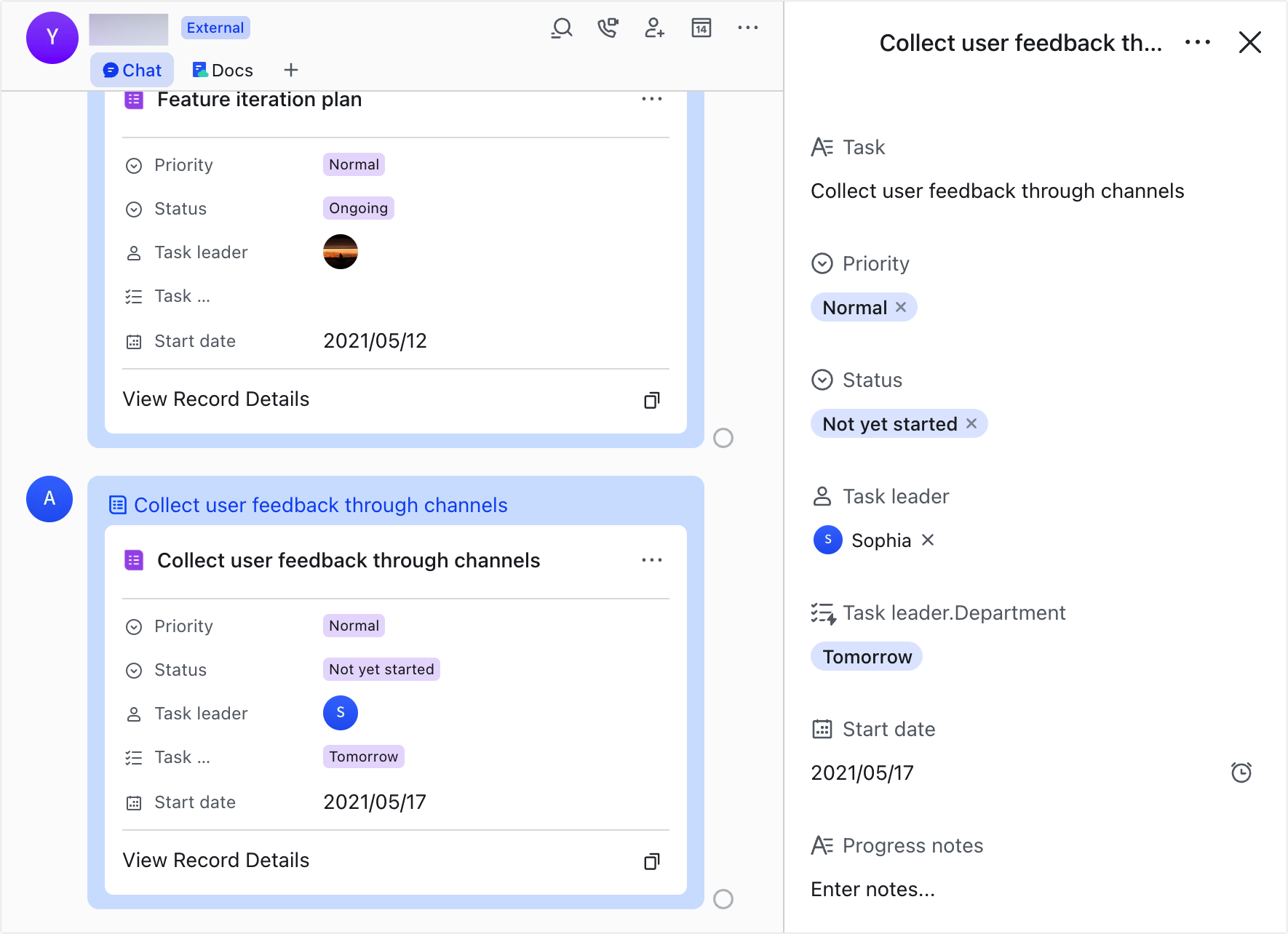The height and width of the screenshot is (934, 1288).
Task: Add a new tab with plus icon
Action: click(291, 70)
